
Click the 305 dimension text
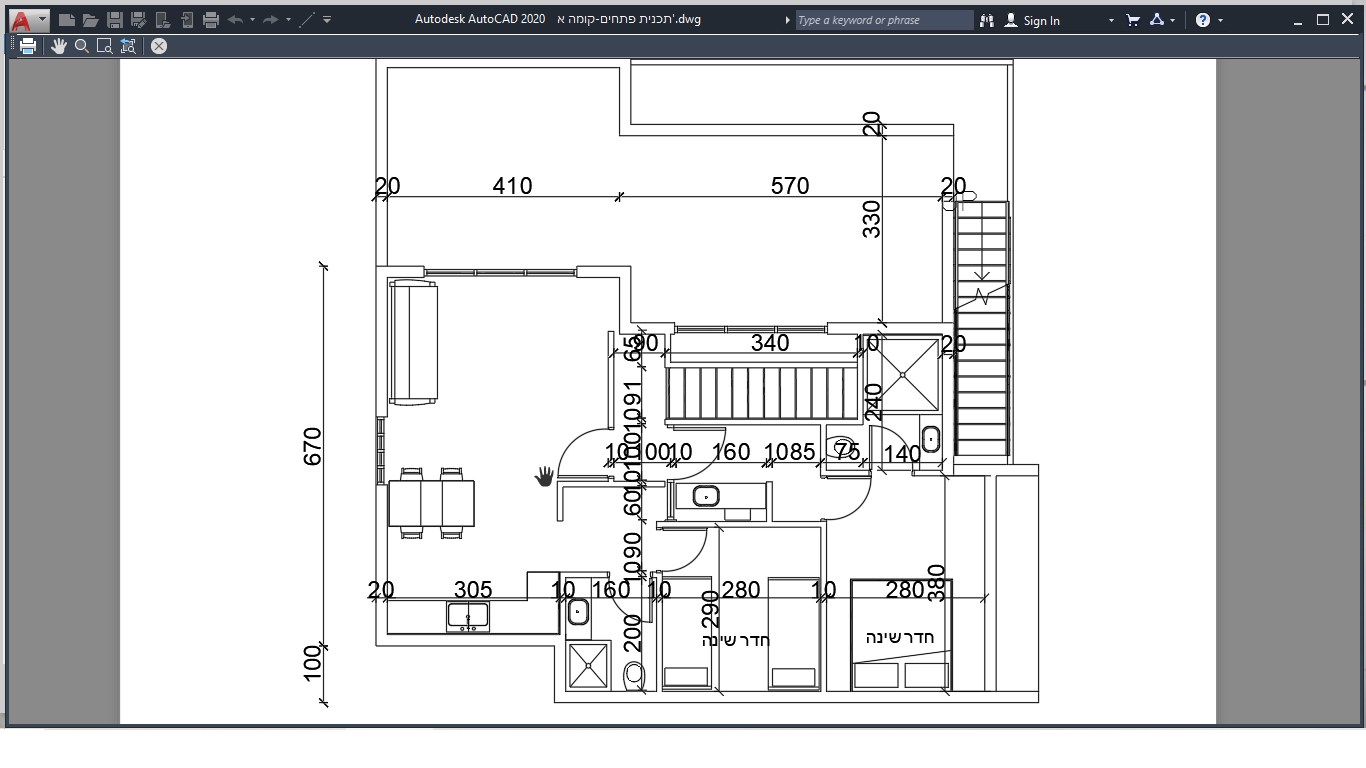473,590
